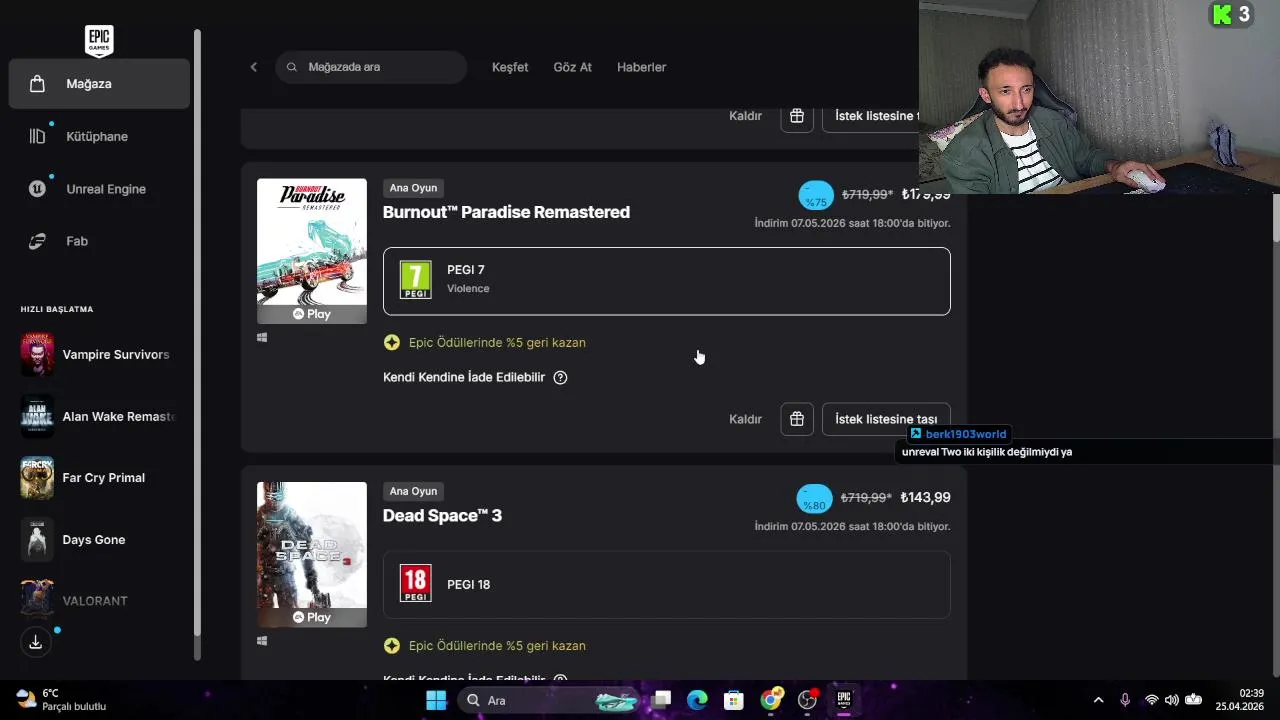1280x720 pixels.
Task: Open the volume tray icon
Action: point(1171,700)
